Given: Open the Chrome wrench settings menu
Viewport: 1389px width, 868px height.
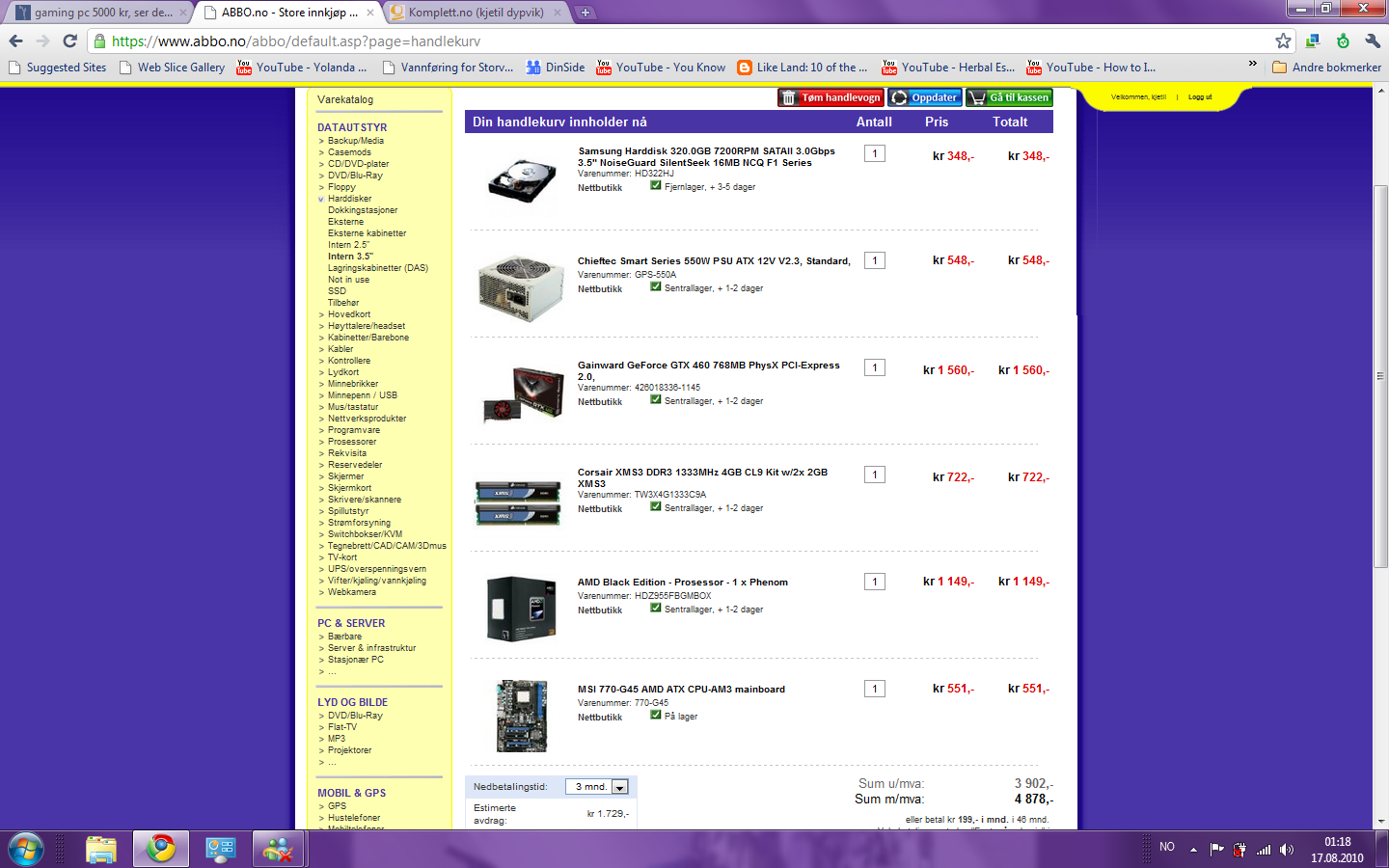Looking at the screenshot, I should click(1372, 41).
